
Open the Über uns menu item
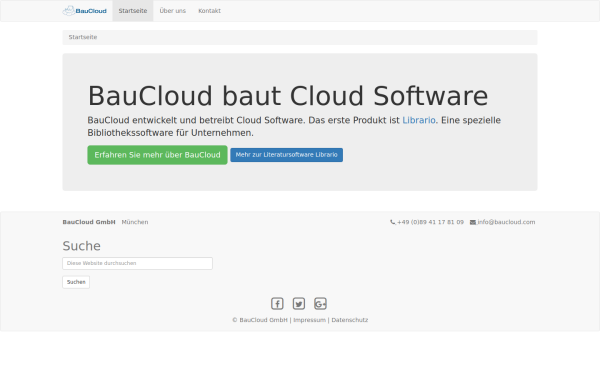(x=173, y=11)
